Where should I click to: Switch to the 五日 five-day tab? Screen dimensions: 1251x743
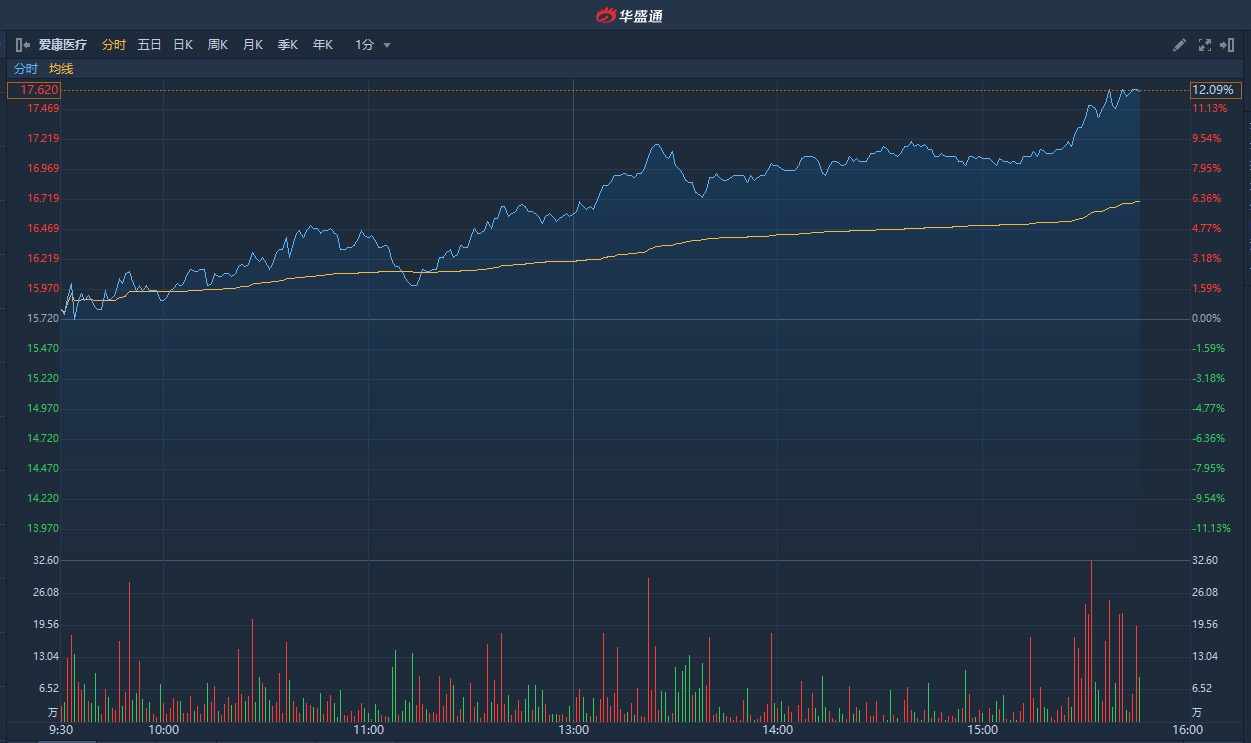coord(149,45)
